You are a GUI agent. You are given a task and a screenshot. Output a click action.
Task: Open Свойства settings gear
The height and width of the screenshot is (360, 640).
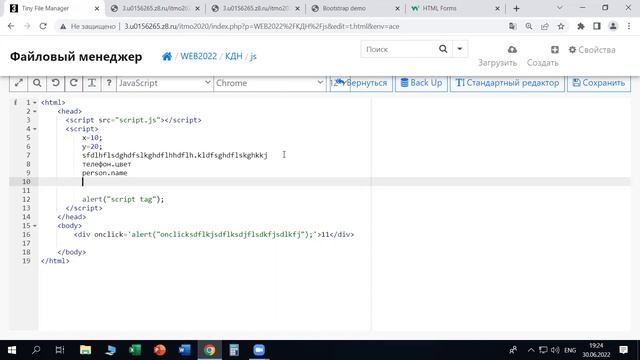[592, 50]
